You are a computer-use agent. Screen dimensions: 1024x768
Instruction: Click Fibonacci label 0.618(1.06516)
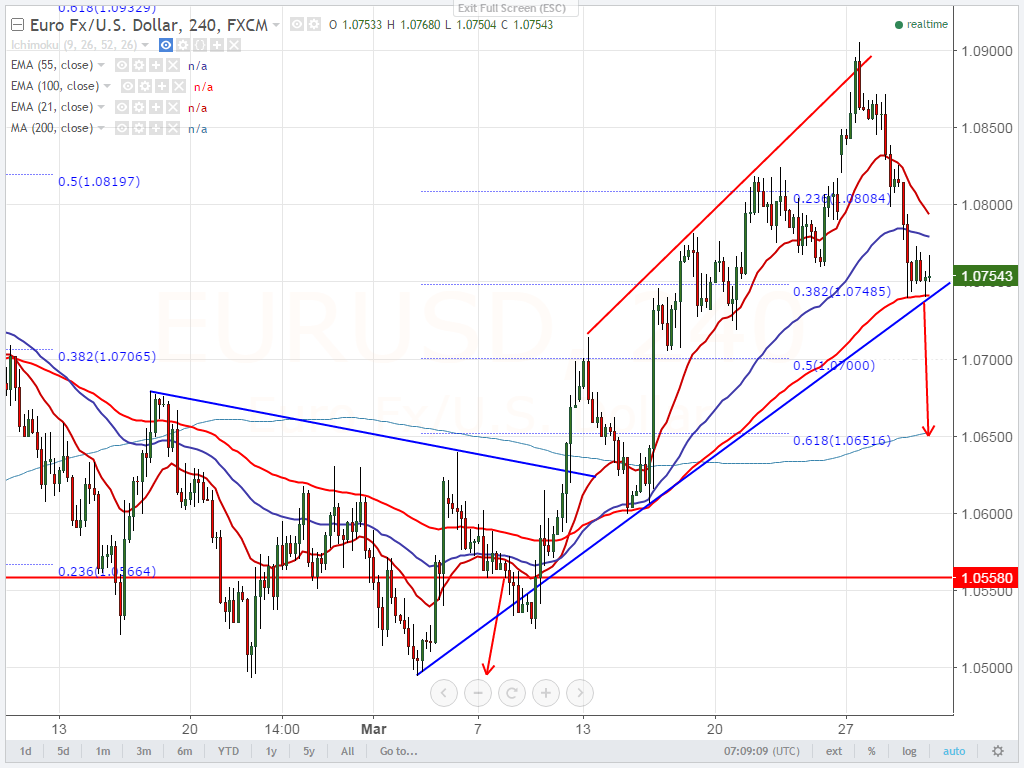(842, 441)
